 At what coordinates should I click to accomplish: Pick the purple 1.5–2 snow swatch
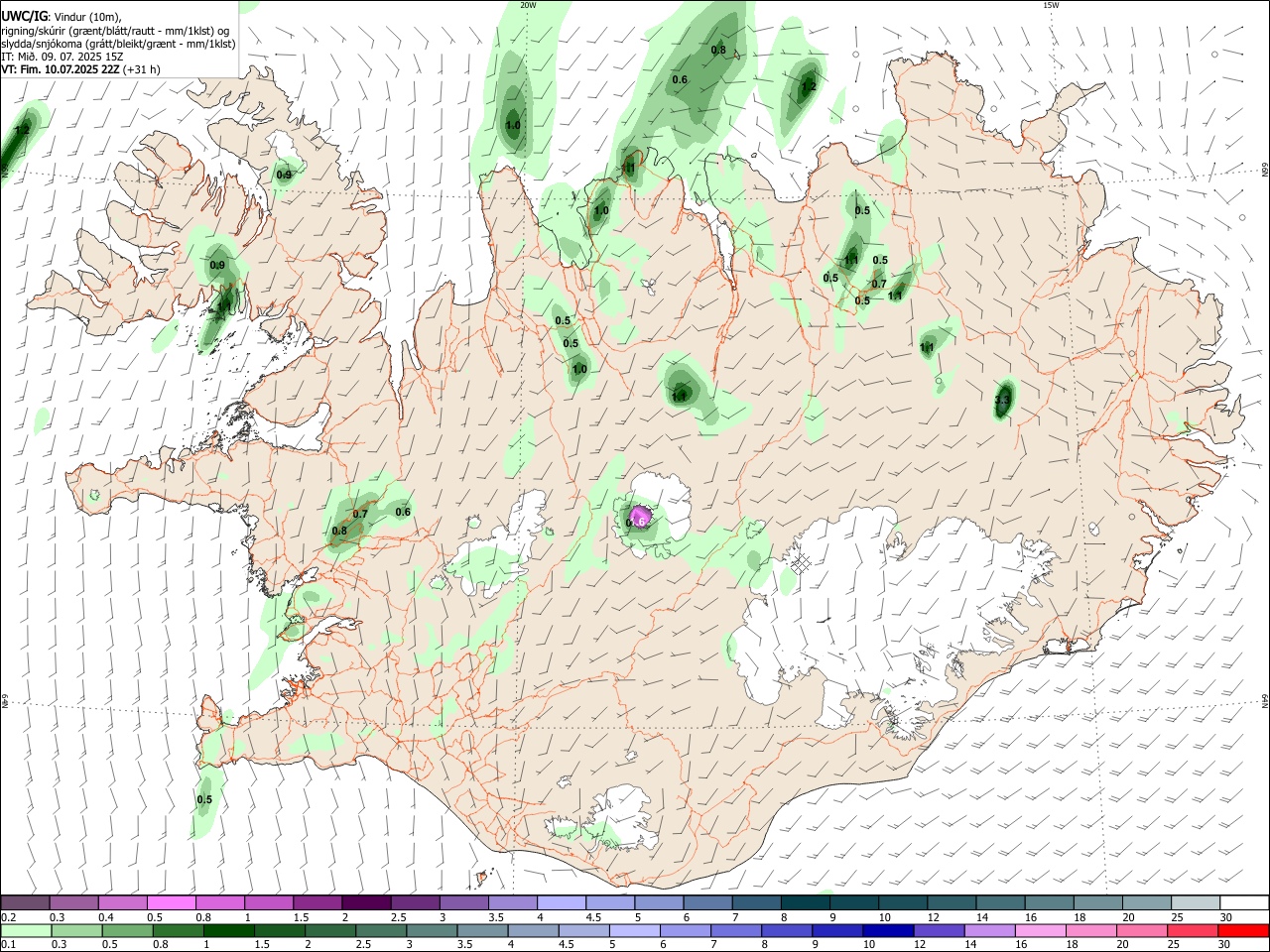point(317,903)
